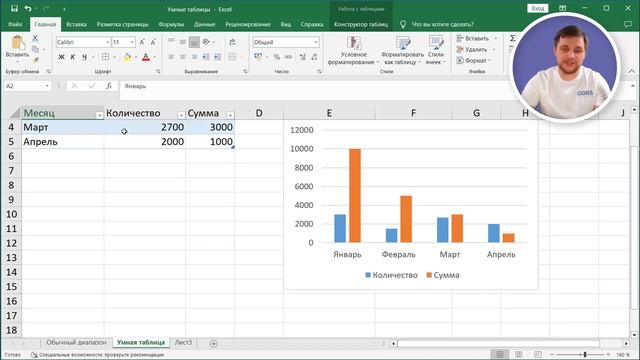This screenshot has height=360, width=640.
Task: Open the Условное форматирование dropdown
Action: pos(353,50)
